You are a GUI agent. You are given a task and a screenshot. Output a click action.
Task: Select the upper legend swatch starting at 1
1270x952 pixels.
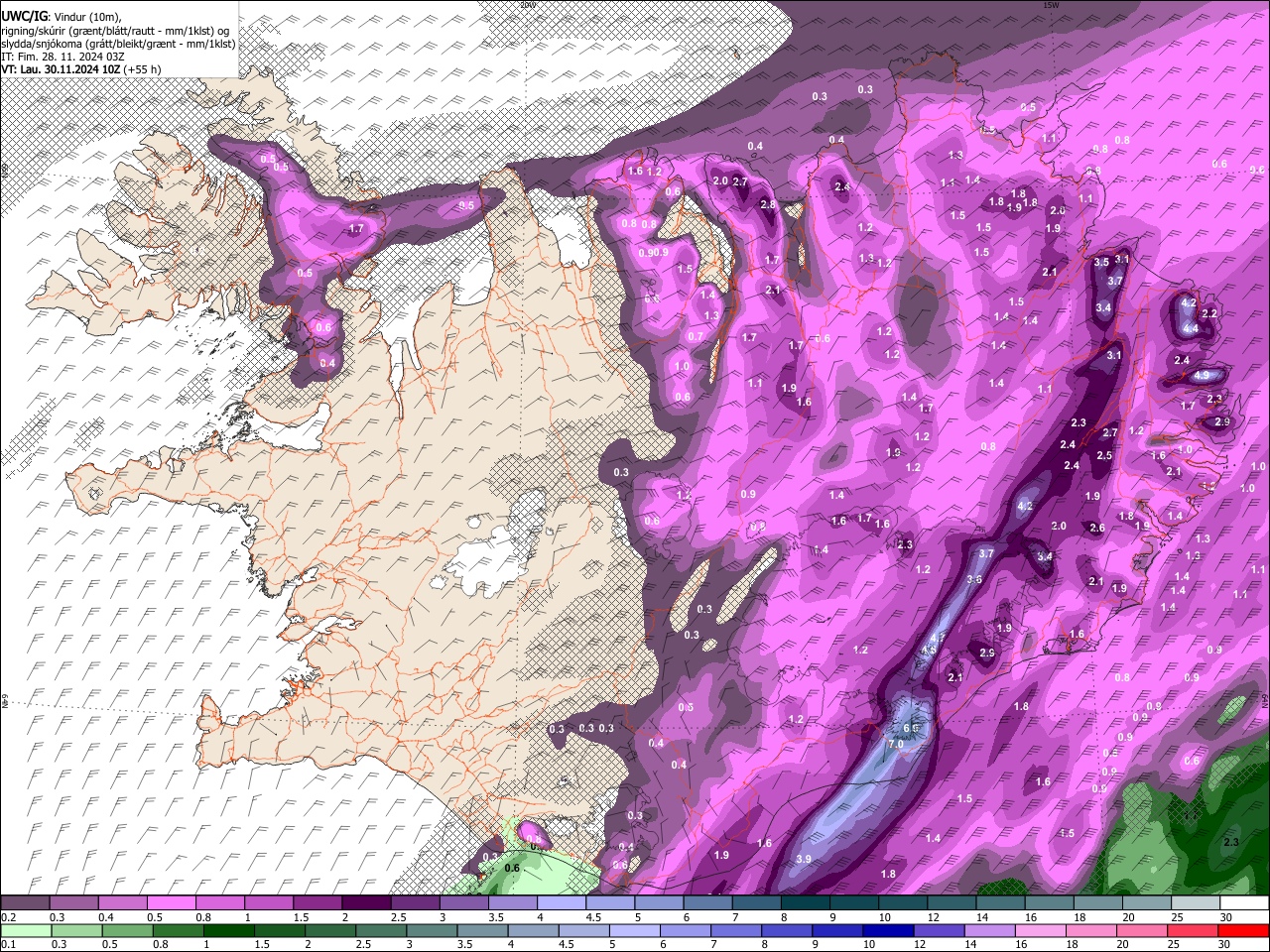270,903
